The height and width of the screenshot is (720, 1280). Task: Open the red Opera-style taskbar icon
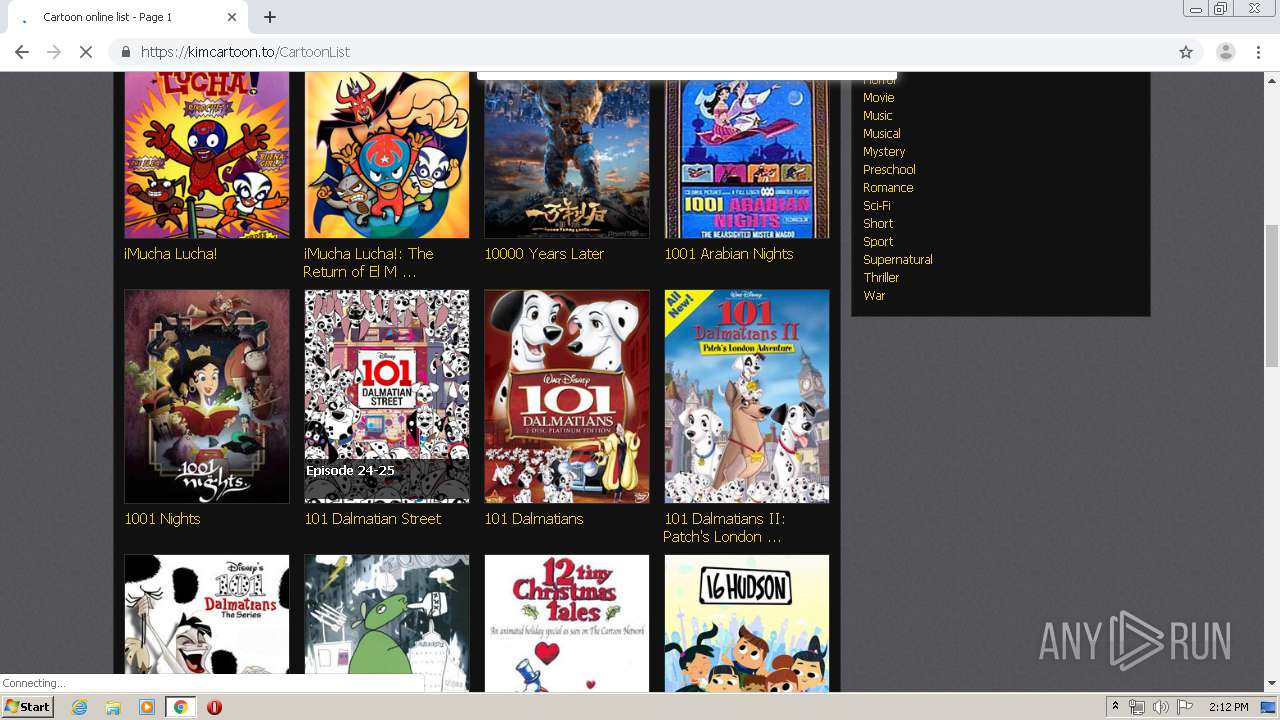coord(214,707)
